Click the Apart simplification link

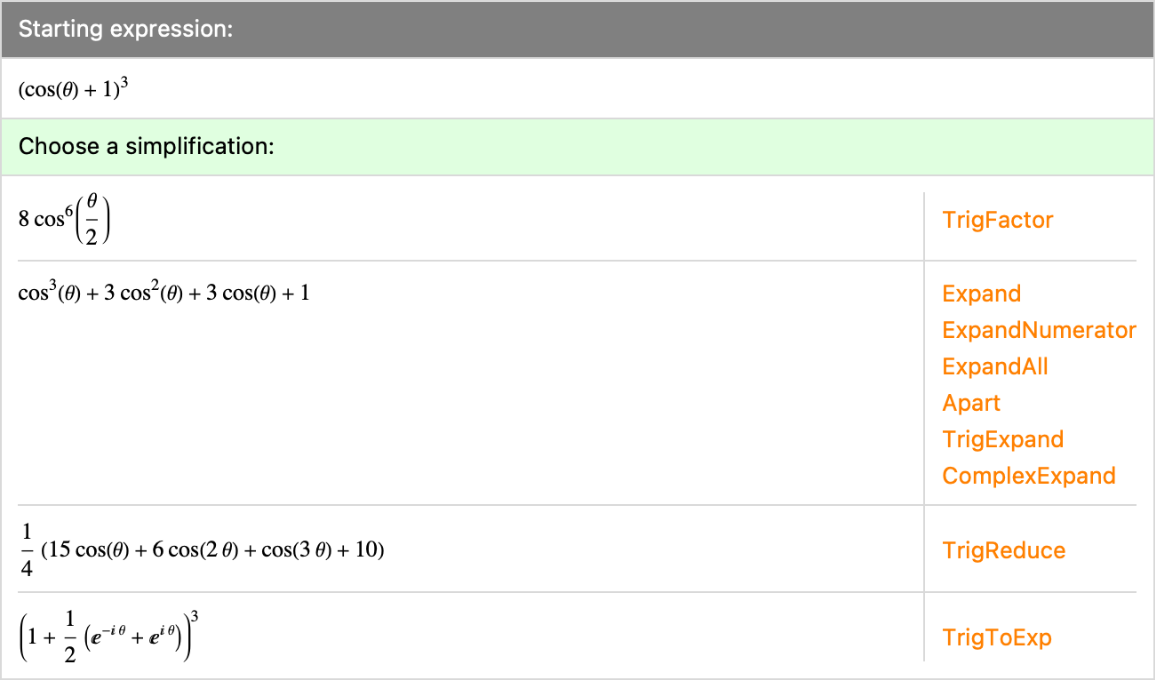coord(971,403)
